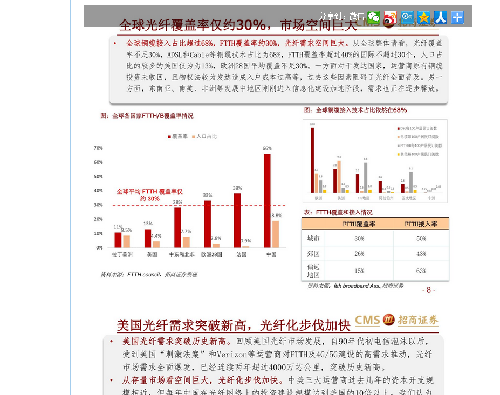Click the Tencent Weibo share icon
This screenshot has width=500, height=395.
pos(407,17)
